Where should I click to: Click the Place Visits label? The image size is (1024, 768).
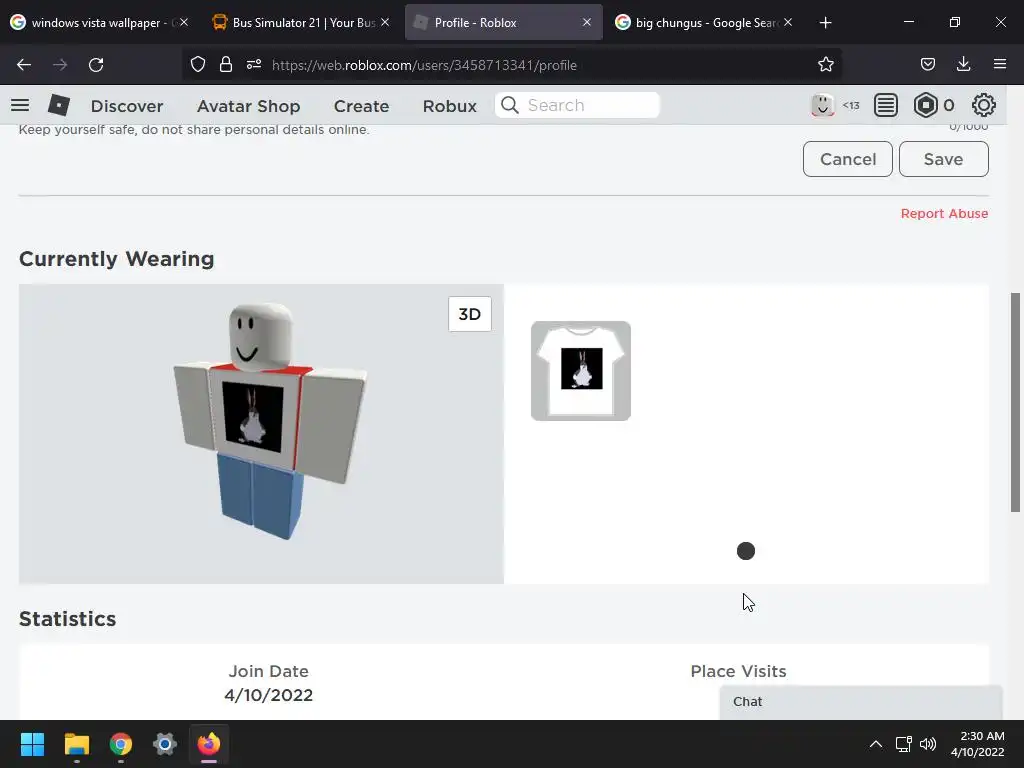tap(739, 671)
